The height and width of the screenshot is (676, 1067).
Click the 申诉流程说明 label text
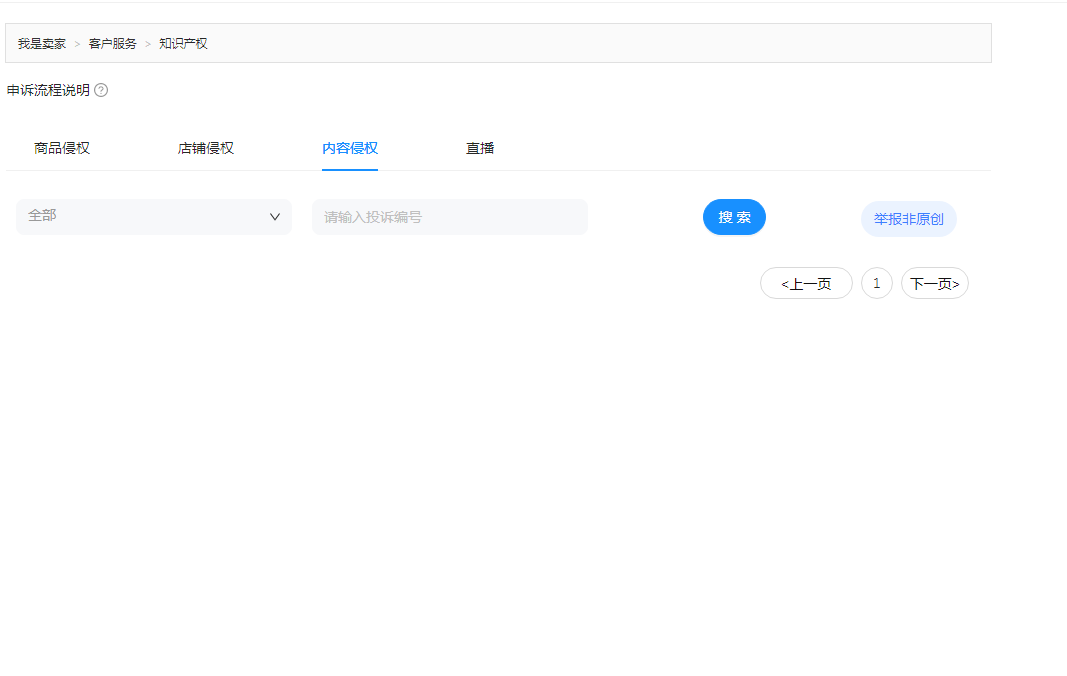(48, 90)
